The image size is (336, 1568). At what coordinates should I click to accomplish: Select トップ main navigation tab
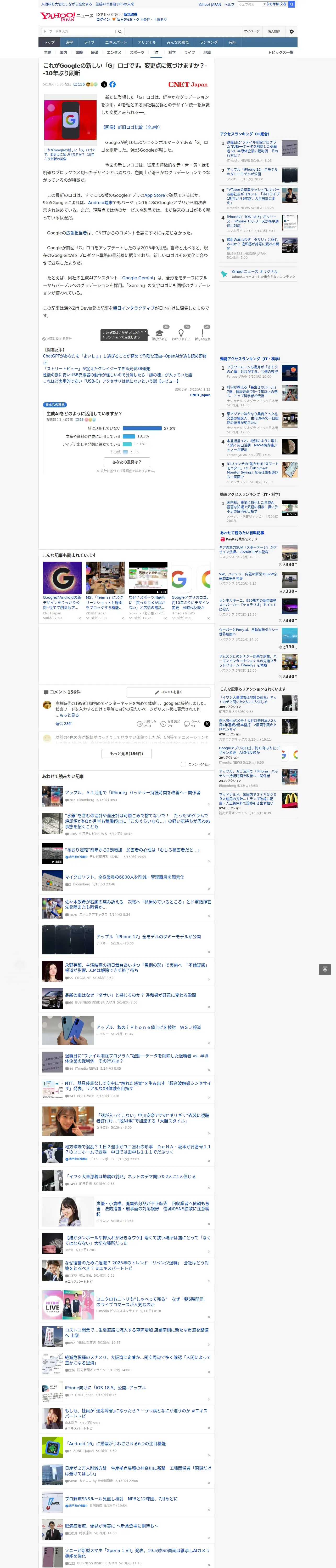49,43
